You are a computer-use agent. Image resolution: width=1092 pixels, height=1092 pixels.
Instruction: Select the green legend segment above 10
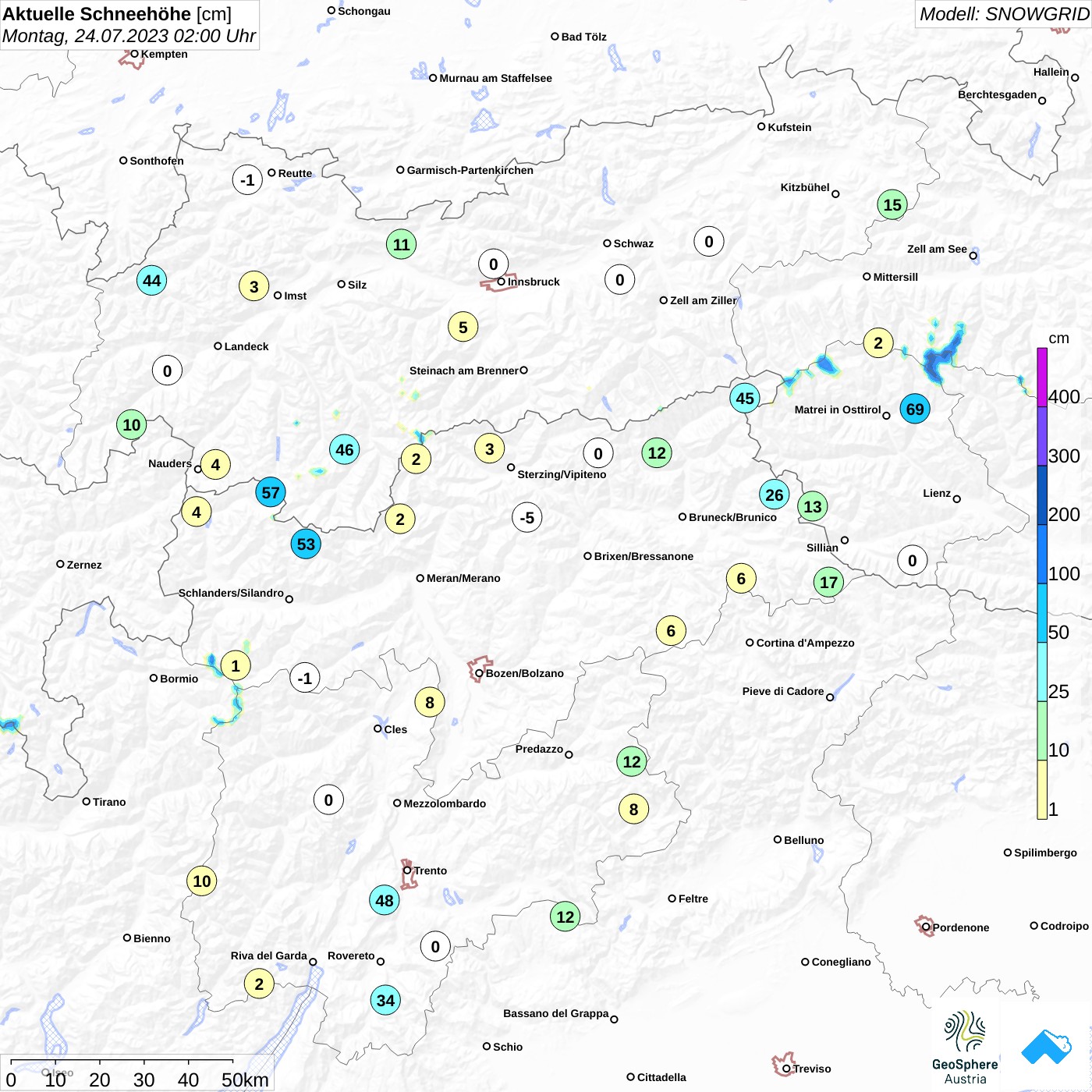1042,730
